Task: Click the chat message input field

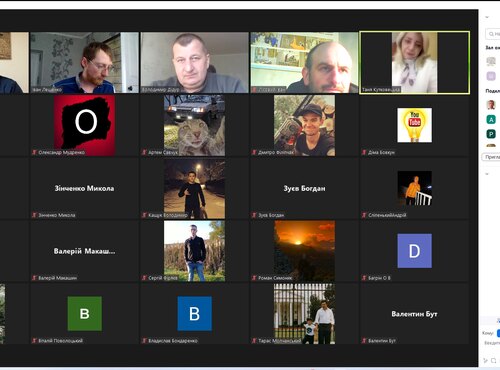Action: pos(492,343)
